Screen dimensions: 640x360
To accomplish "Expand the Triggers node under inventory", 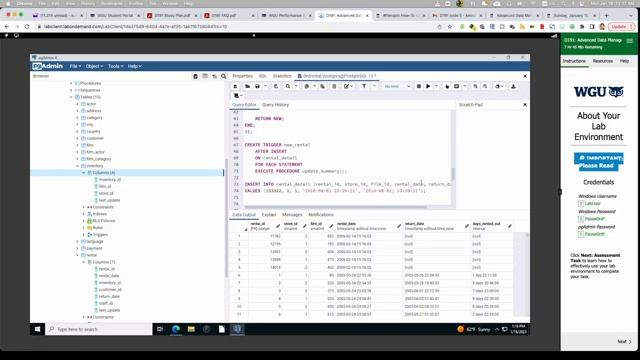I will click(84, 235).
